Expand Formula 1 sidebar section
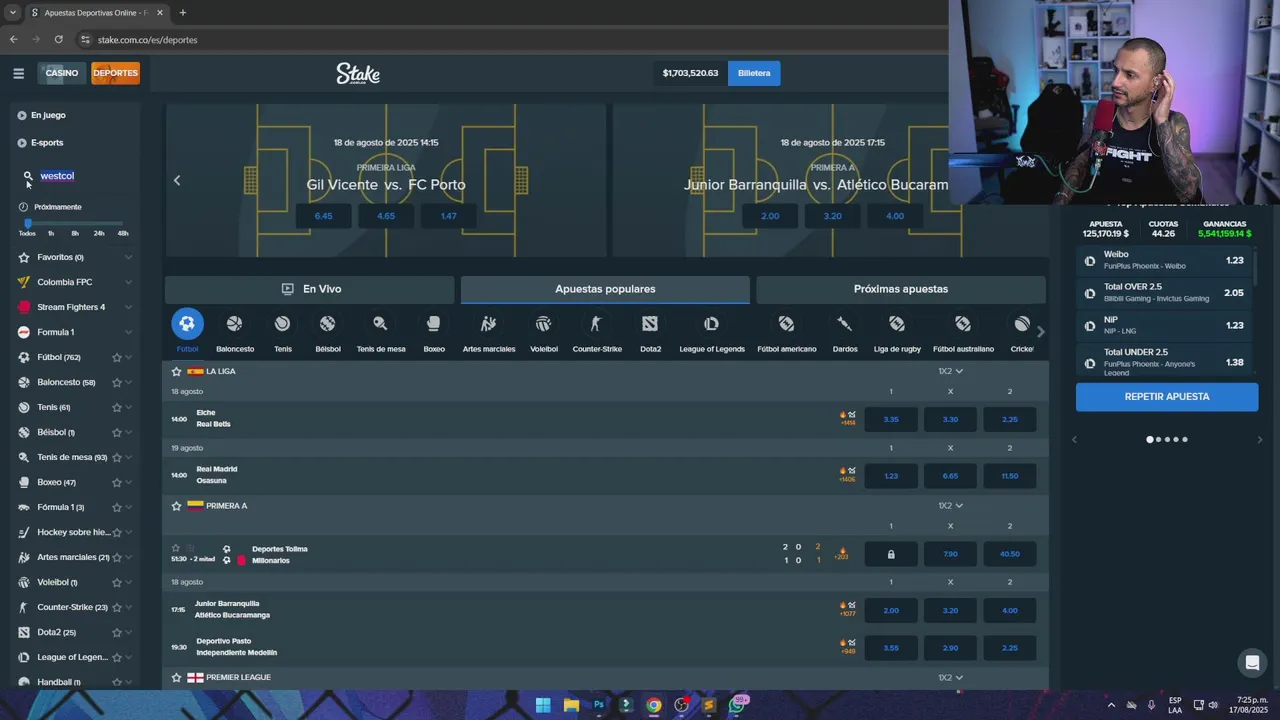 tap(128, 332)
